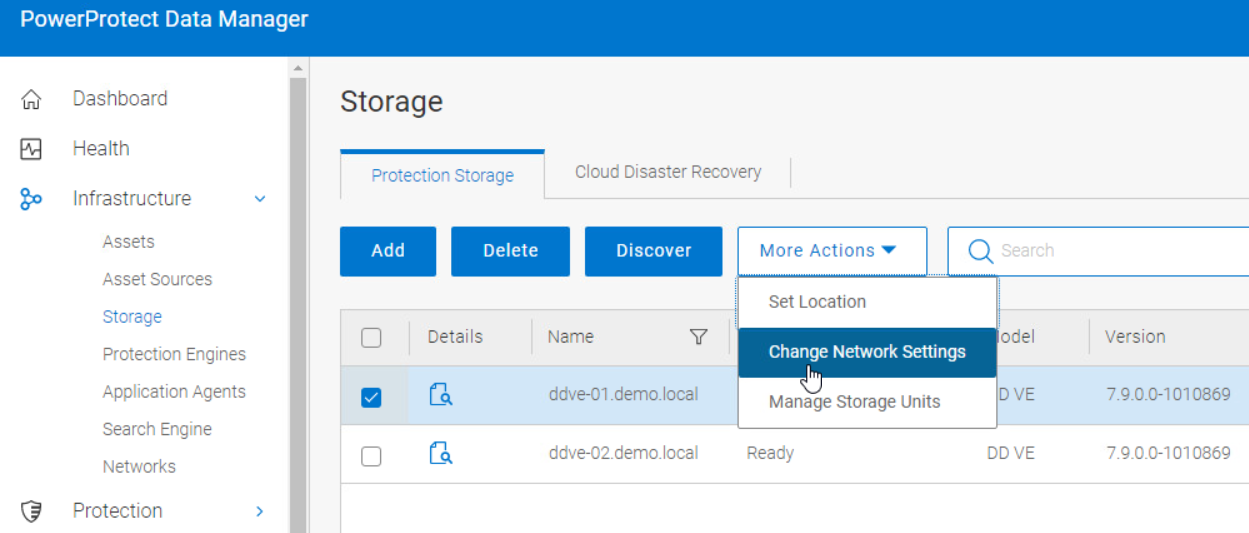The height and width of the screenshot is (533, 1249).
Task: Click the sidebar vertical scrollbar
Action: [x=297, y=300]
